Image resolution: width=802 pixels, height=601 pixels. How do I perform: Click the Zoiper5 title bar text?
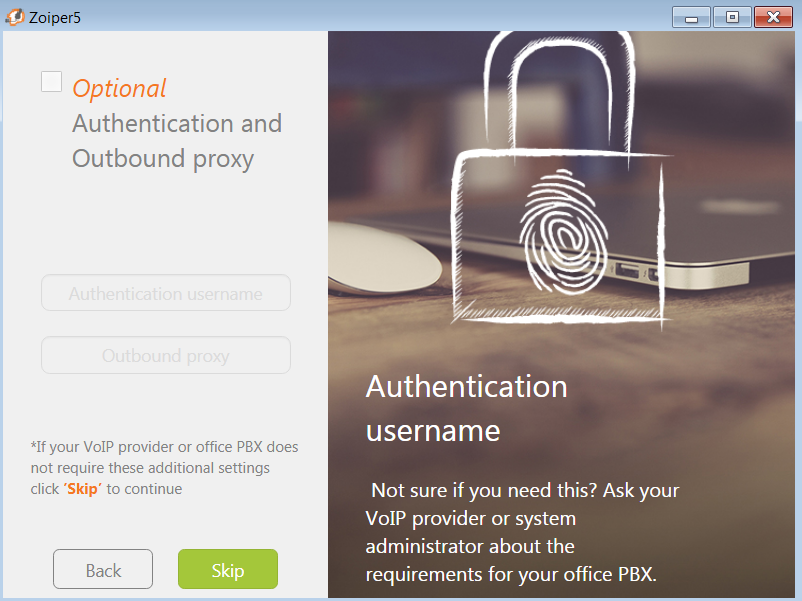55,17
